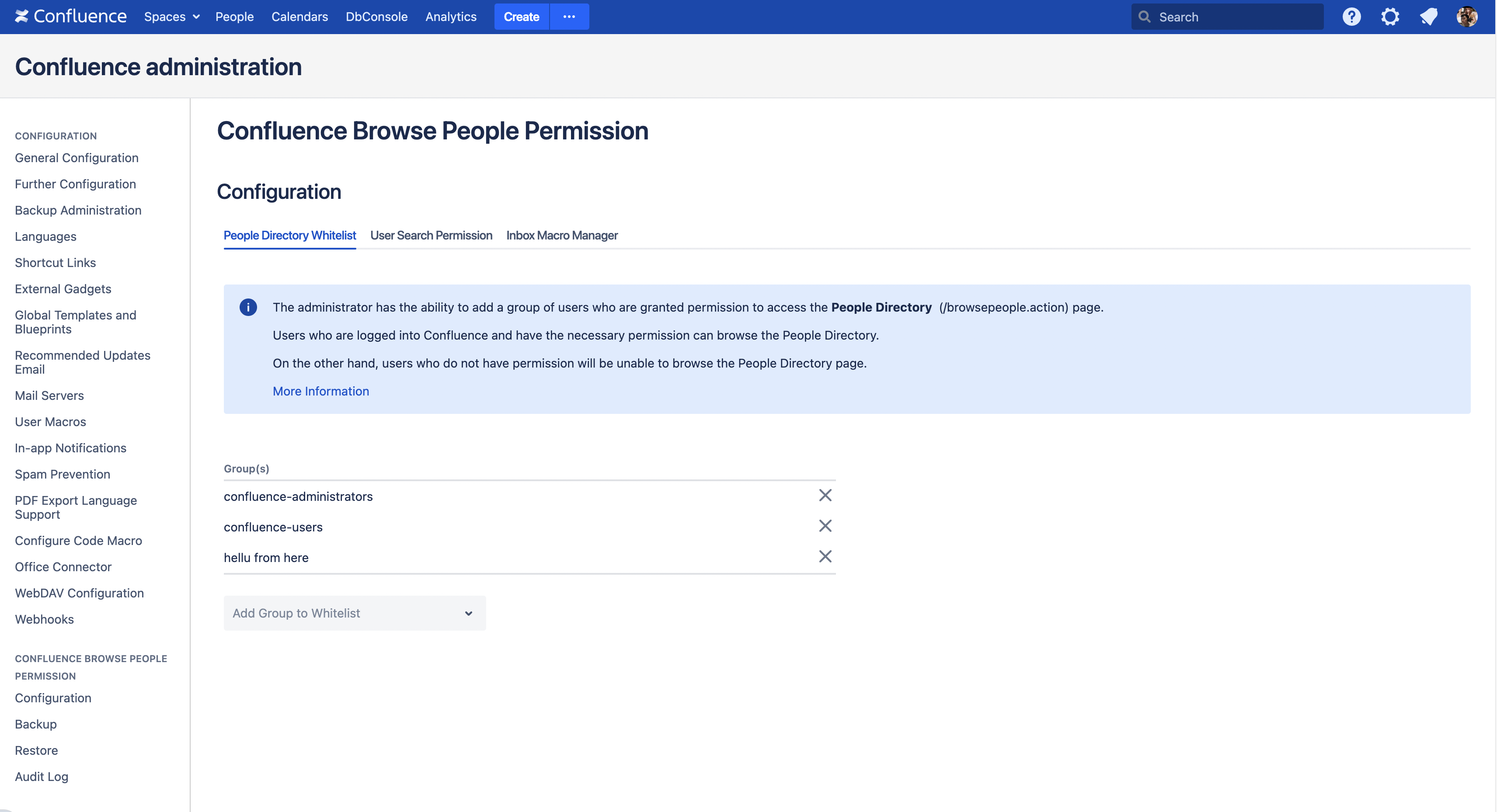
Task: Open the More Information link
Action: coord(320,391)
